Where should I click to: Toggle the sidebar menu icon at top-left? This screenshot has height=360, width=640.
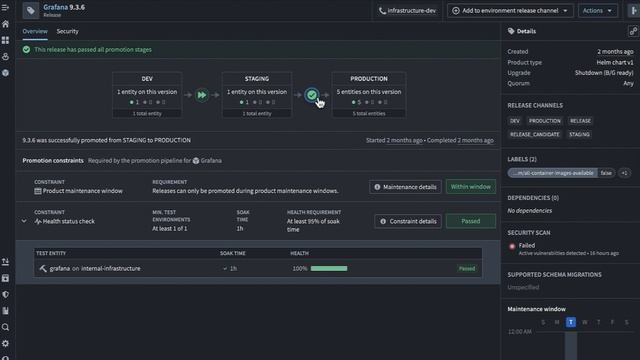coord(5,7)
